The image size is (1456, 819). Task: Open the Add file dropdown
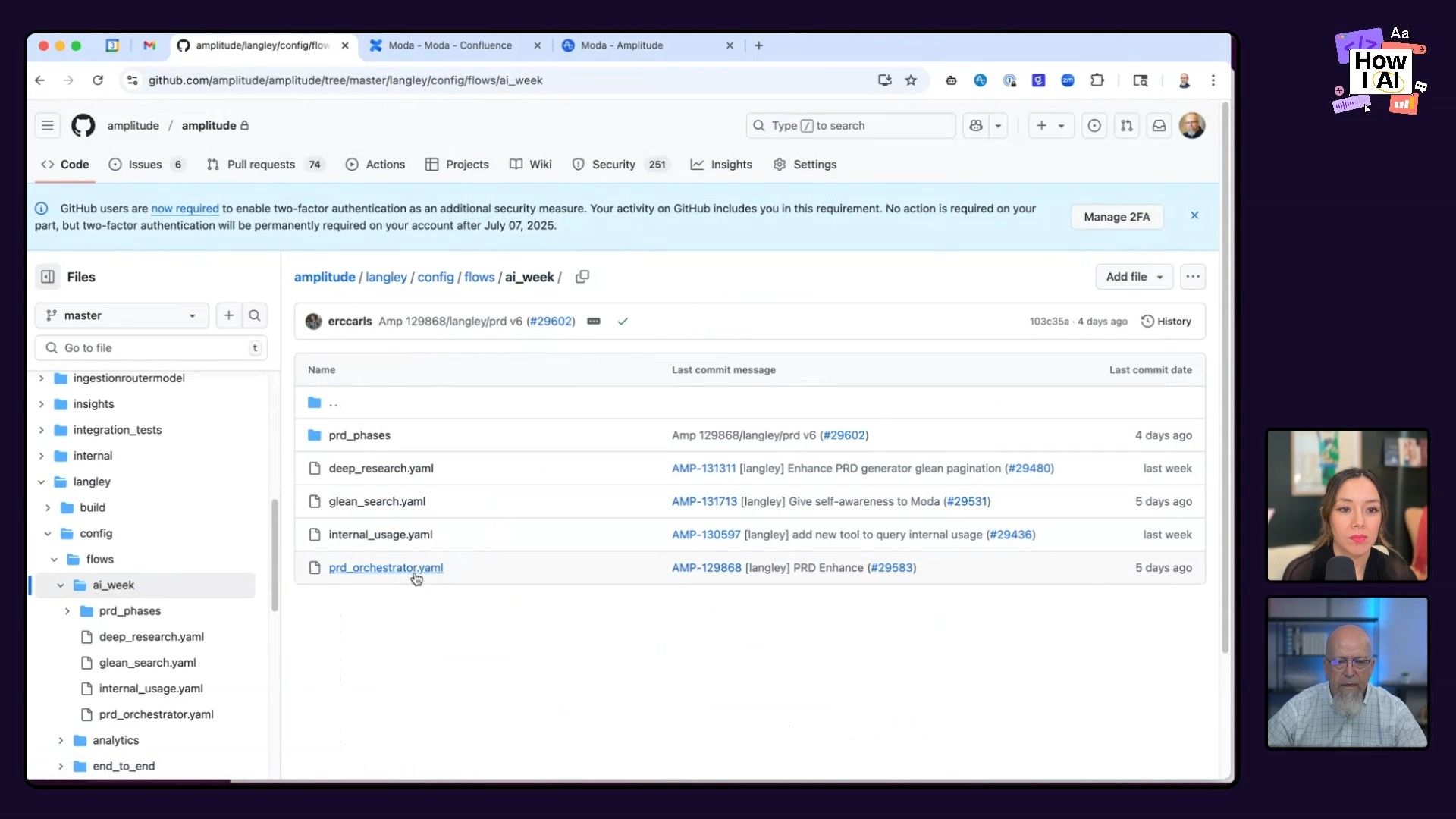(x=1134, y=277)
